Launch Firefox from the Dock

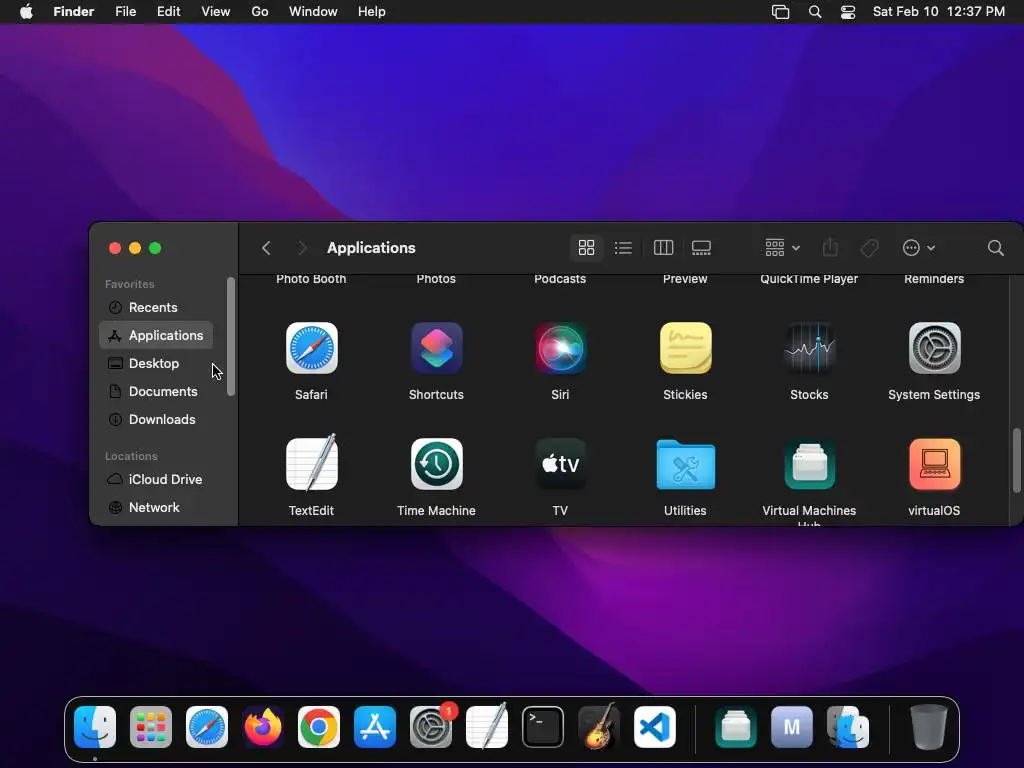point(263,727)
